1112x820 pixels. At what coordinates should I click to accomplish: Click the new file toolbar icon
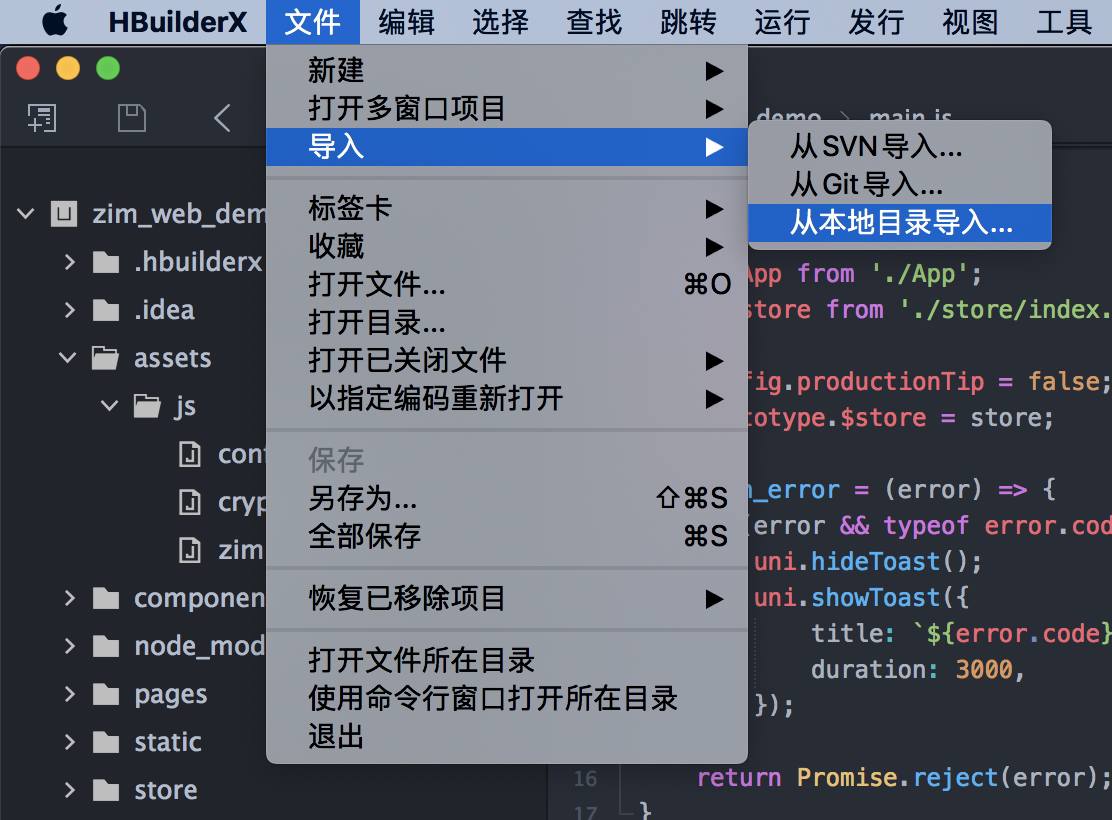[42, 118]
